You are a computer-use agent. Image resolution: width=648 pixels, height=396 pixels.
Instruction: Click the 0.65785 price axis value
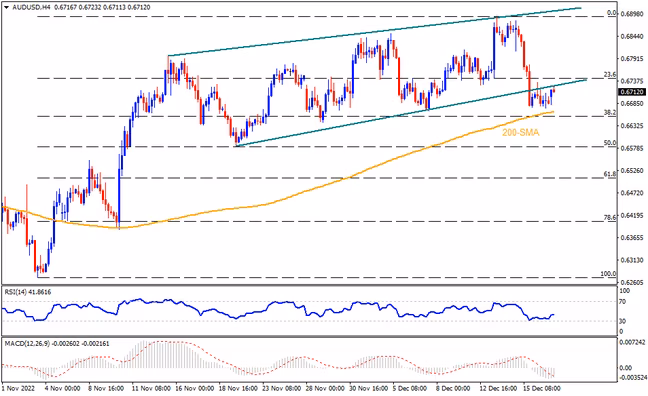[632, 148]
